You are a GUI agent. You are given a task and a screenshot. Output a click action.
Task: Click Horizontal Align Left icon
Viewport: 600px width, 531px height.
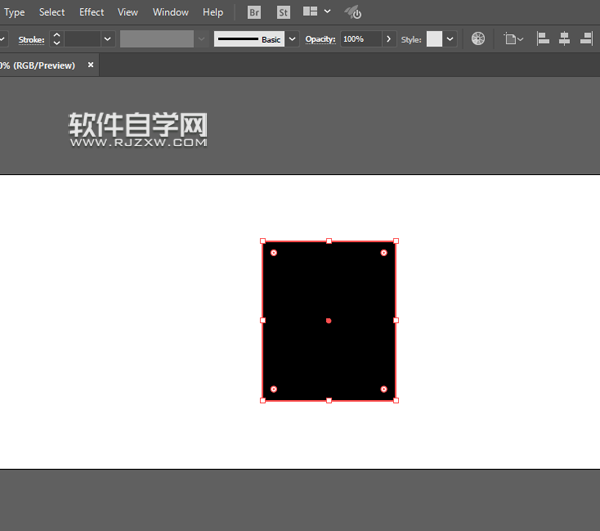pos(543,39)
